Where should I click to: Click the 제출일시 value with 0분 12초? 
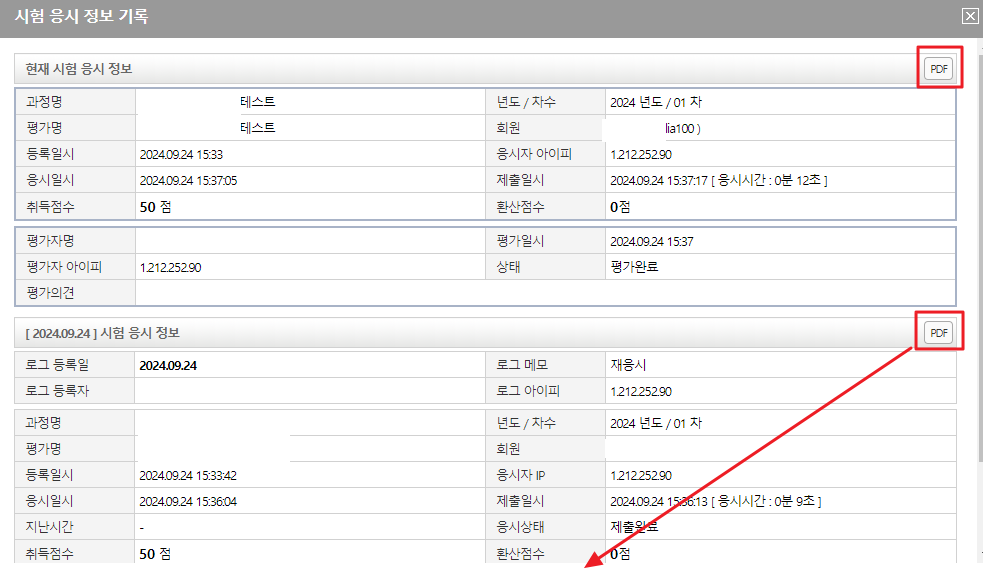(x=718, y=180)
